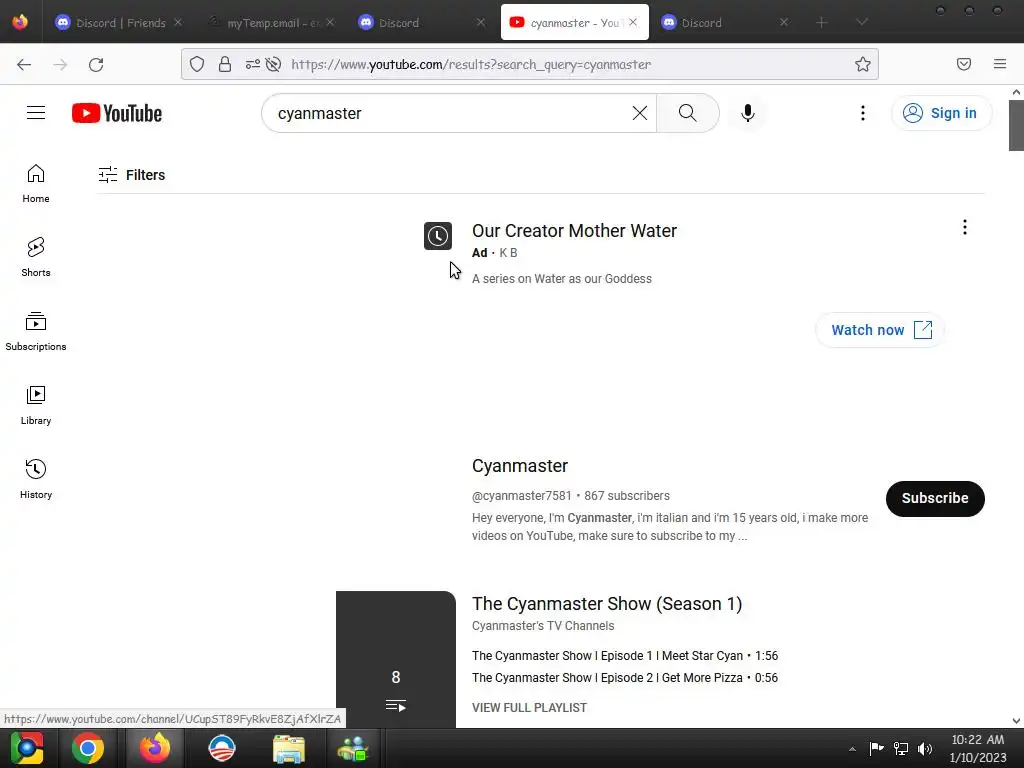Click Watch now on the ad
This screenshot has width=1024, height=768.
coord(880,330)
